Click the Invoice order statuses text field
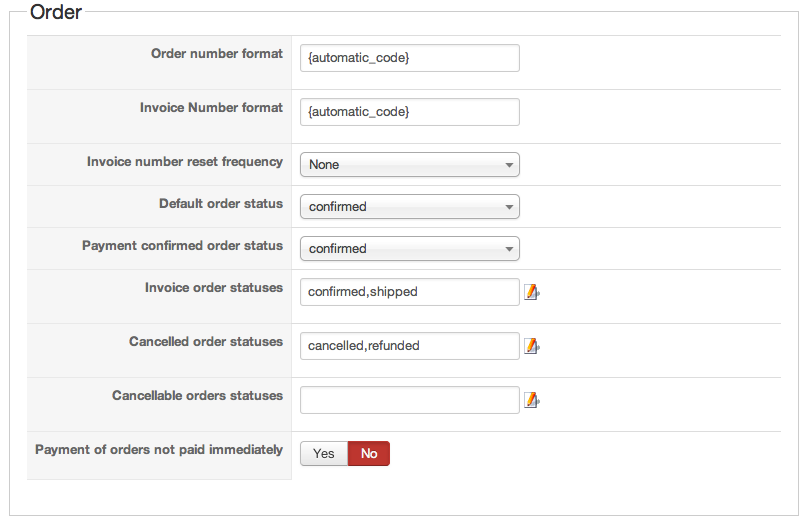The width and height of the screenshot is (807, 520). 410,292
